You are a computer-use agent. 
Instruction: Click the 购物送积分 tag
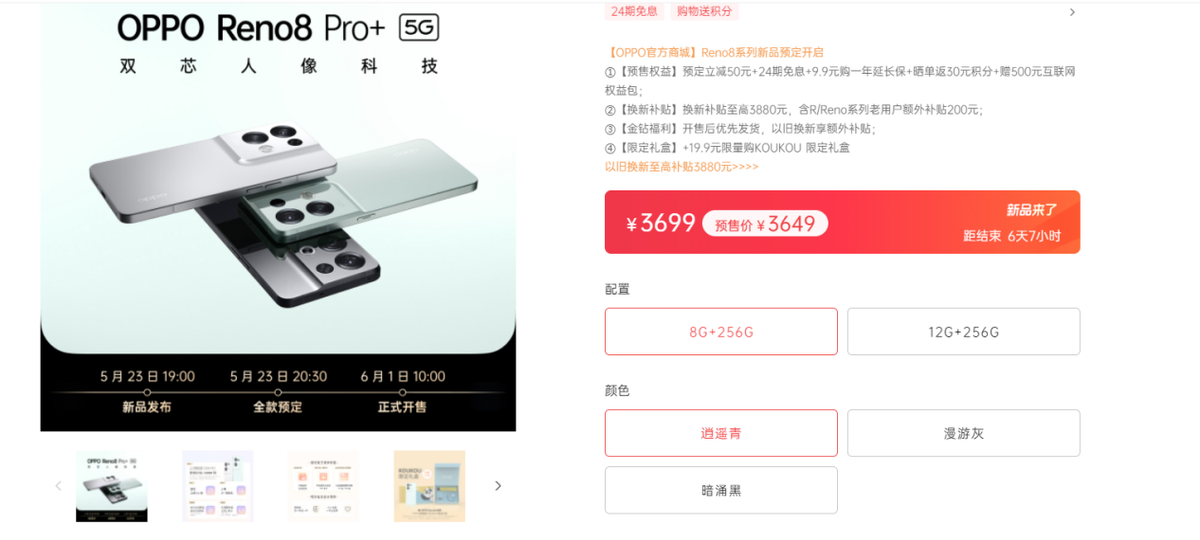[704, 11]
